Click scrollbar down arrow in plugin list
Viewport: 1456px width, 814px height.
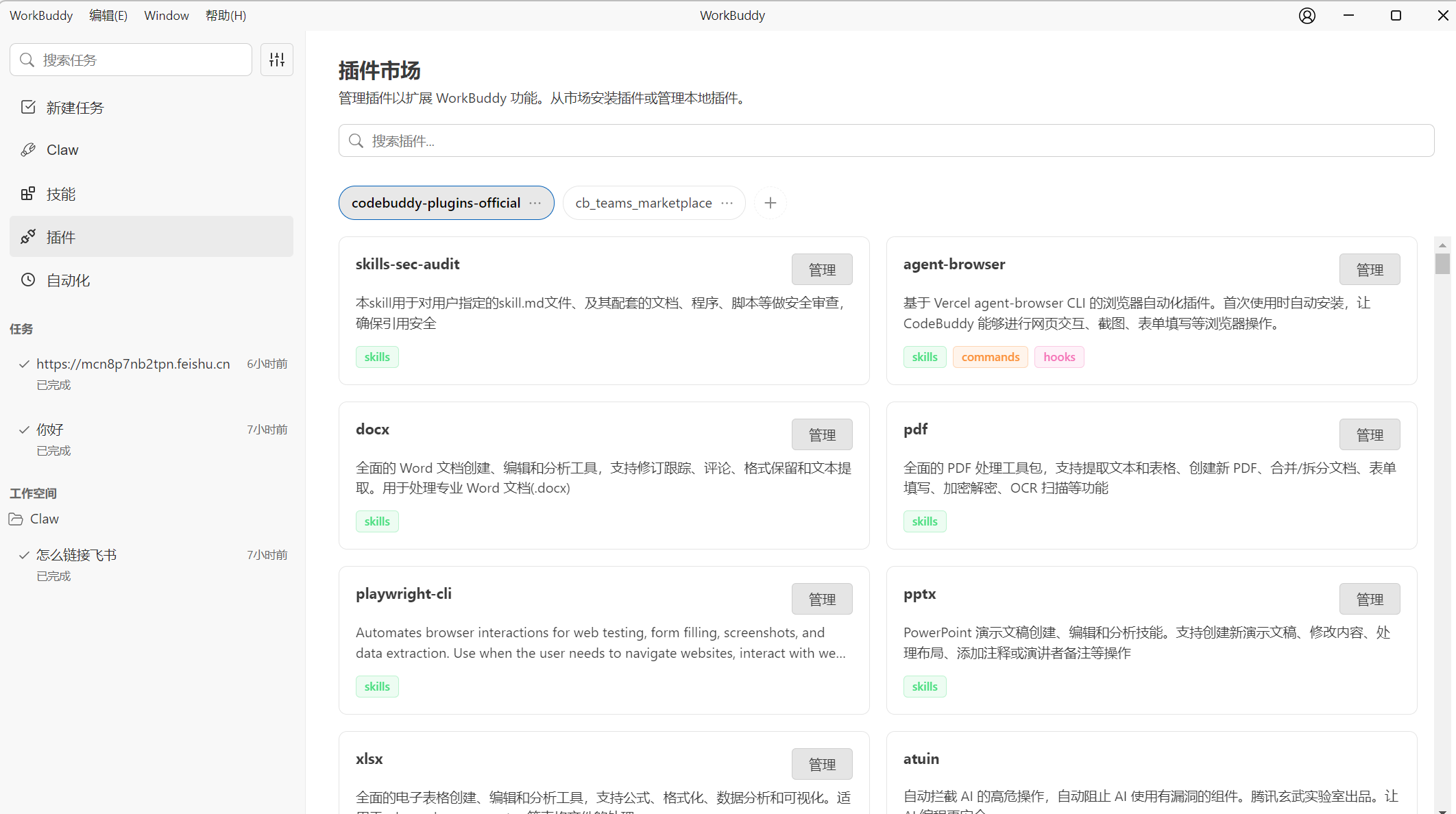pos(1442,809)
